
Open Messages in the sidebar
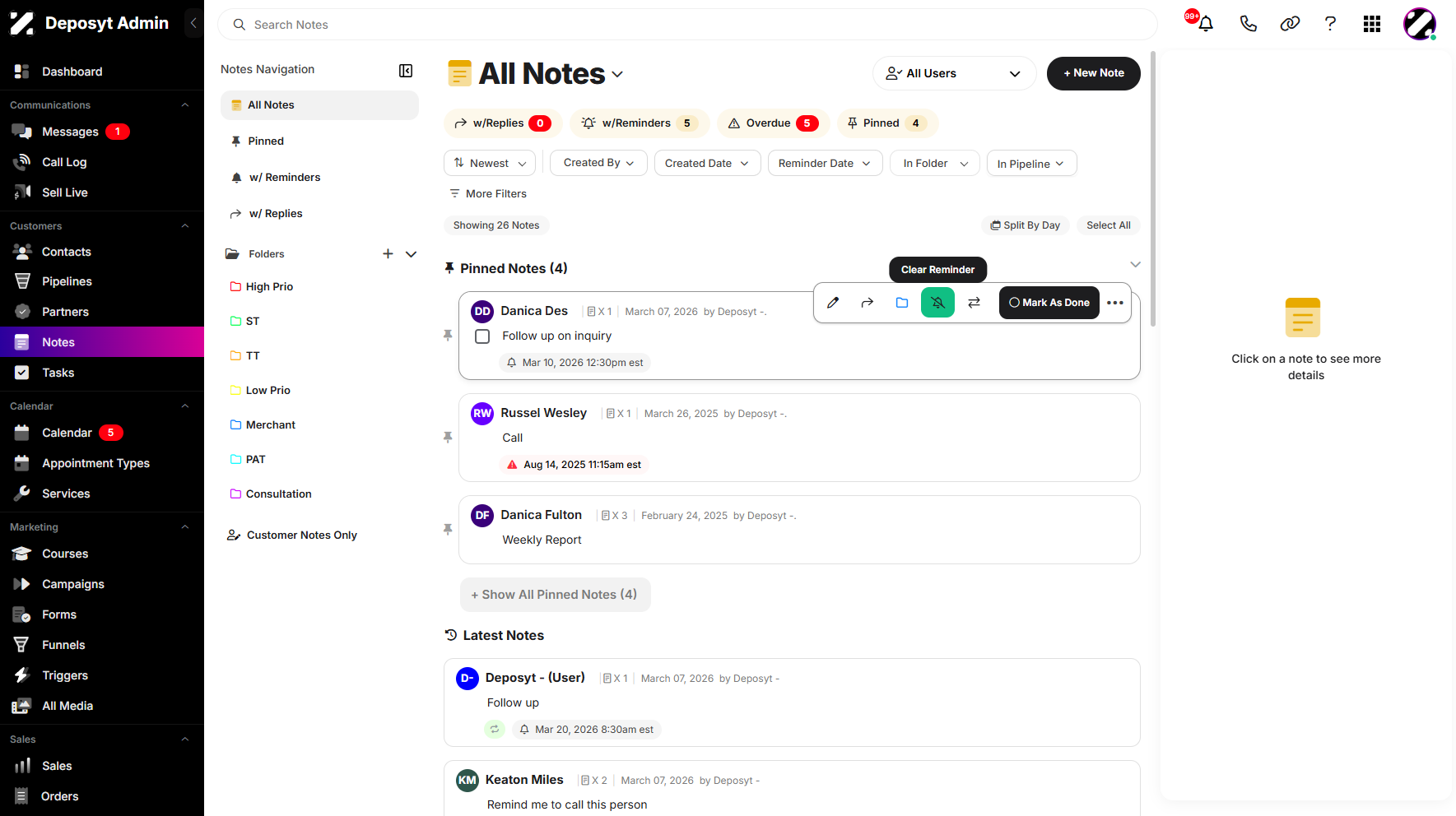pos(102,132)
